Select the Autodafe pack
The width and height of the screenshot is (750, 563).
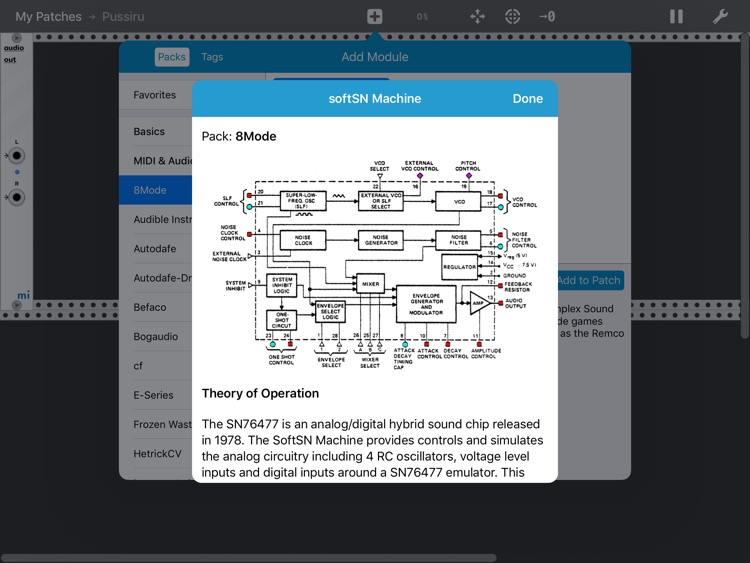155,249
